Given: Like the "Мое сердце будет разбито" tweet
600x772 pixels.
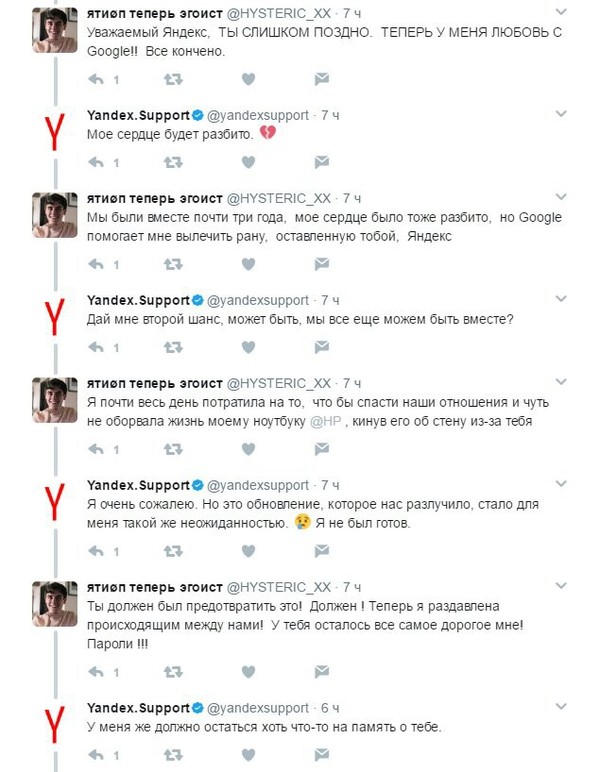Looking at the screenshot, I should pos(248,161).
